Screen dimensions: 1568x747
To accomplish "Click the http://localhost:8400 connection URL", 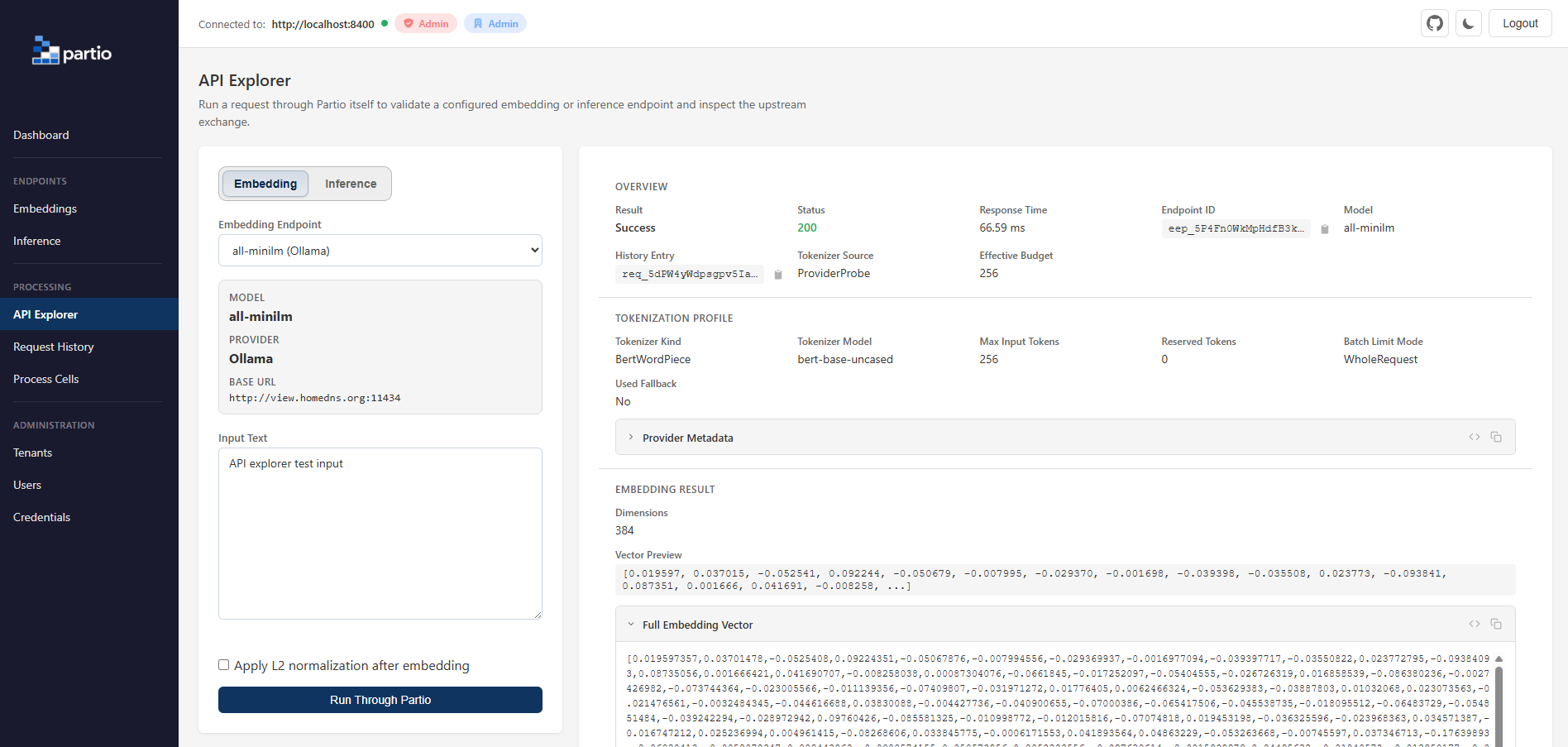I will pos(323,24).
